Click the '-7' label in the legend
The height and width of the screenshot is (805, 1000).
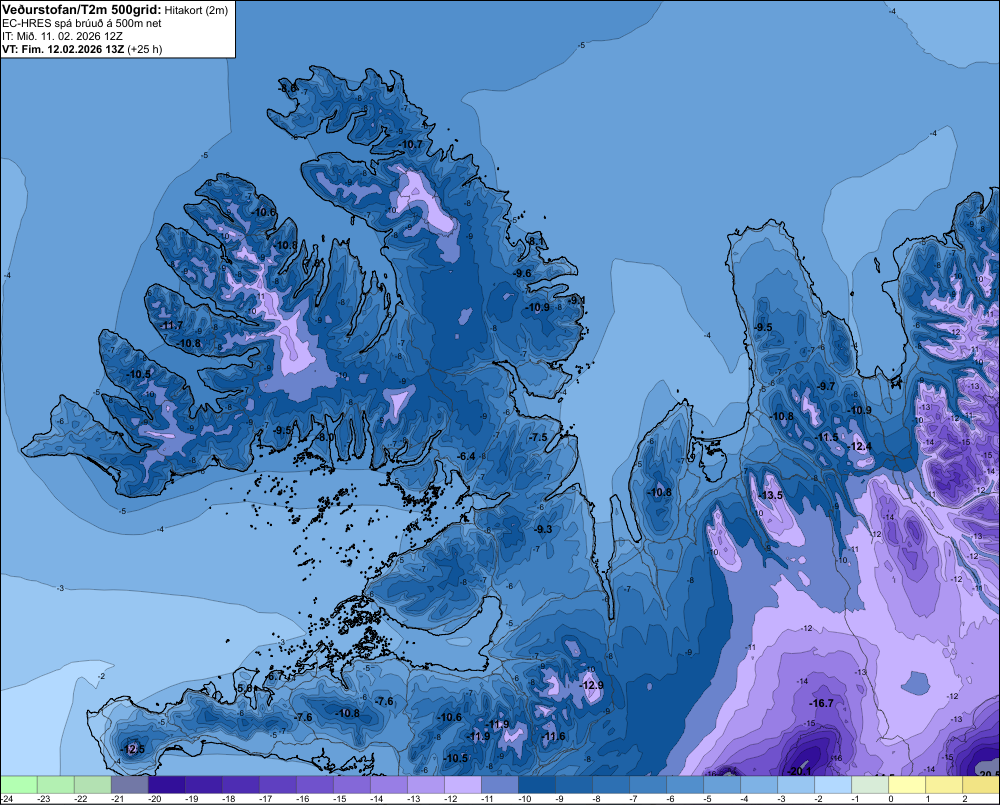pyautogui.click(x=634, y=799)
